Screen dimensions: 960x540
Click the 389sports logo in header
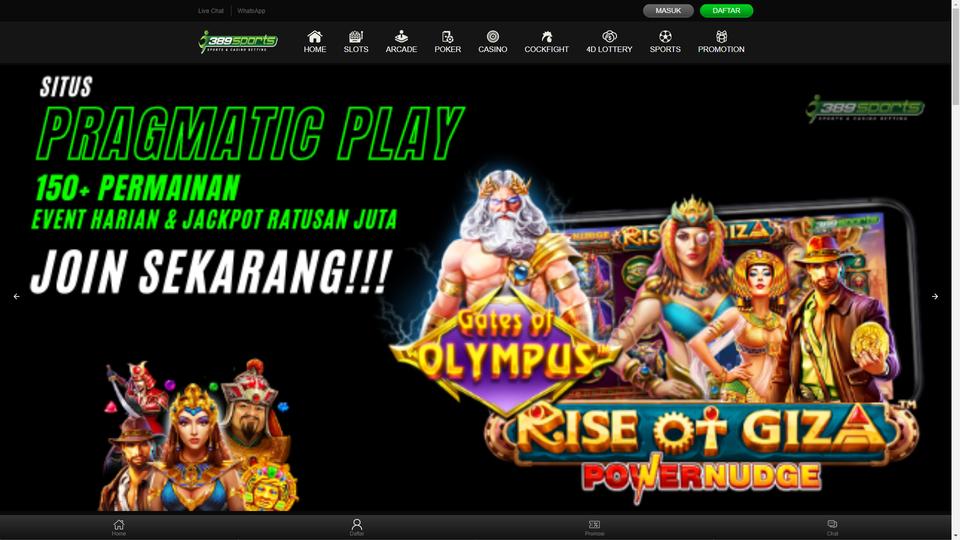[x=238, y=42]
